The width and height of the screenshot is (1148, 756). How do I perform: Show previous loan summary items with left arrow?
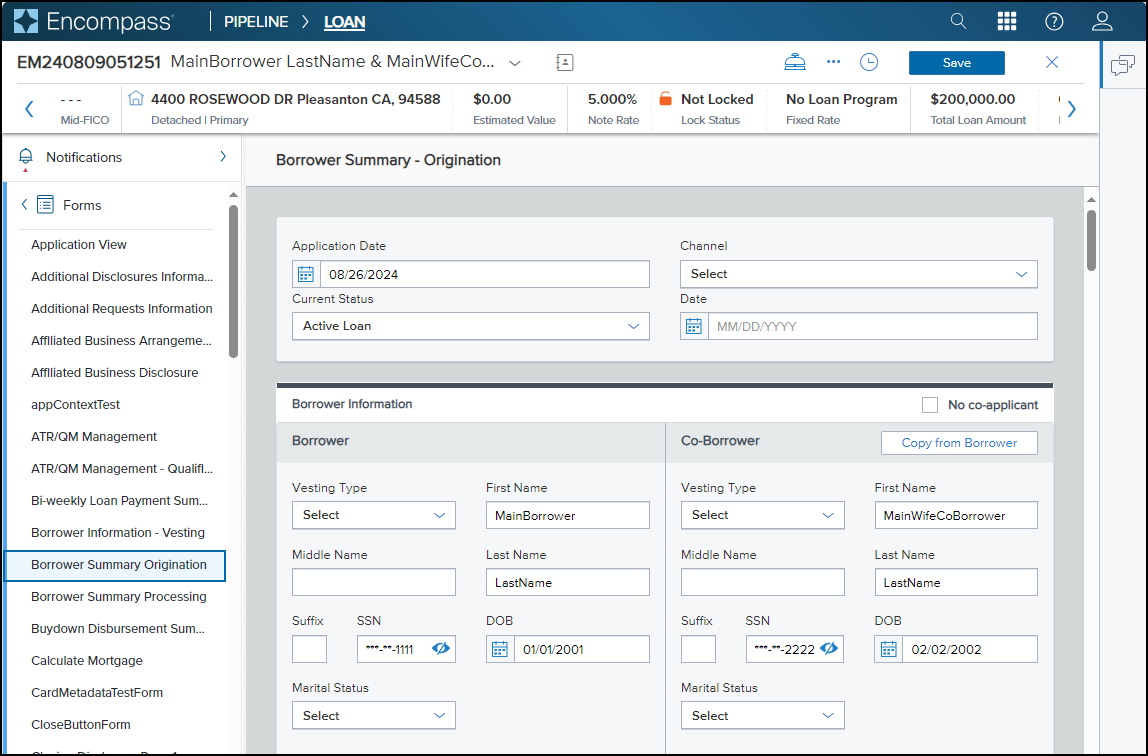[x=29, y=109]
